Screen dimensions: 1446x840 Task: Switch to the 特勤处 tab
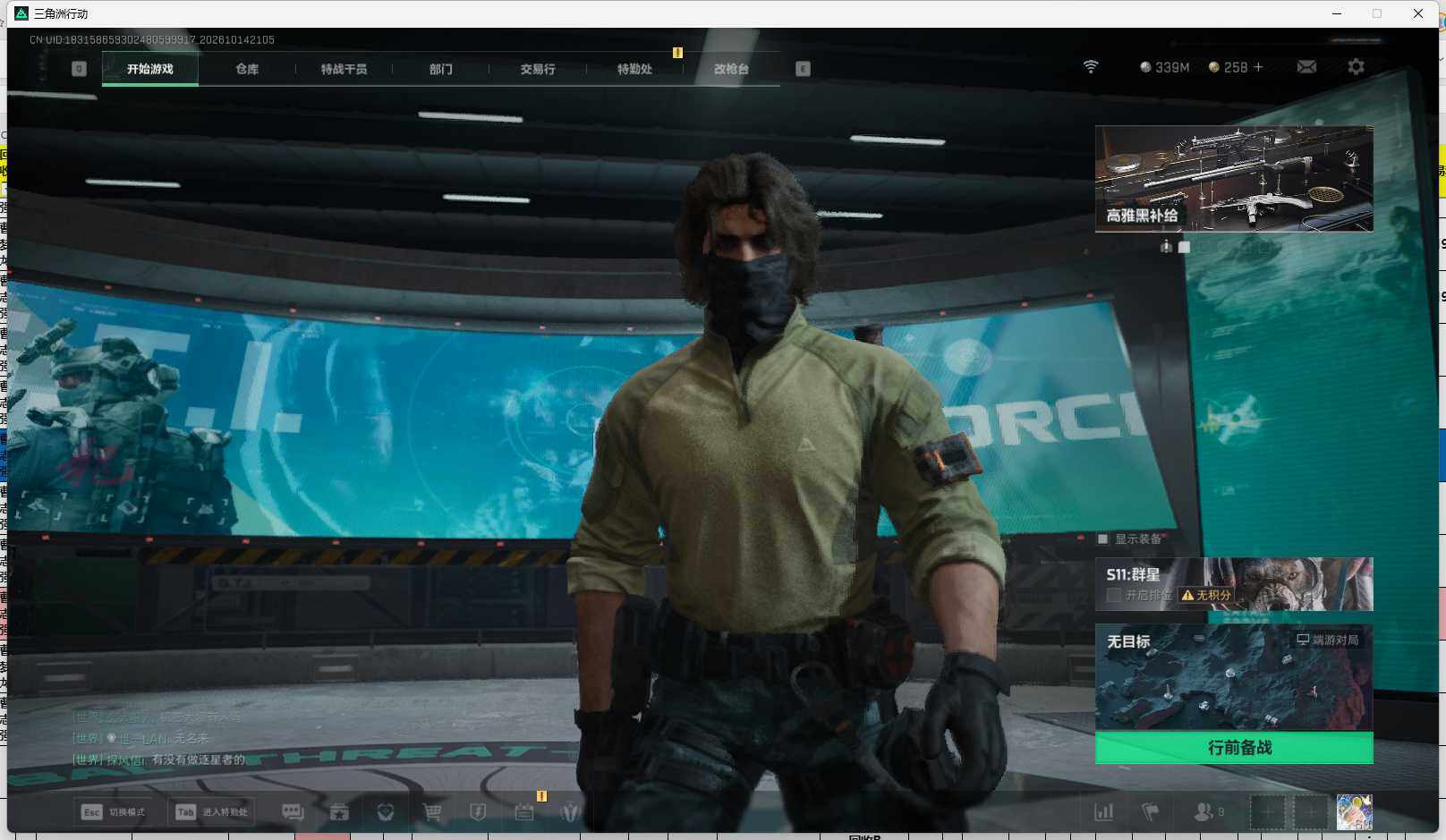tap(634, 69)
